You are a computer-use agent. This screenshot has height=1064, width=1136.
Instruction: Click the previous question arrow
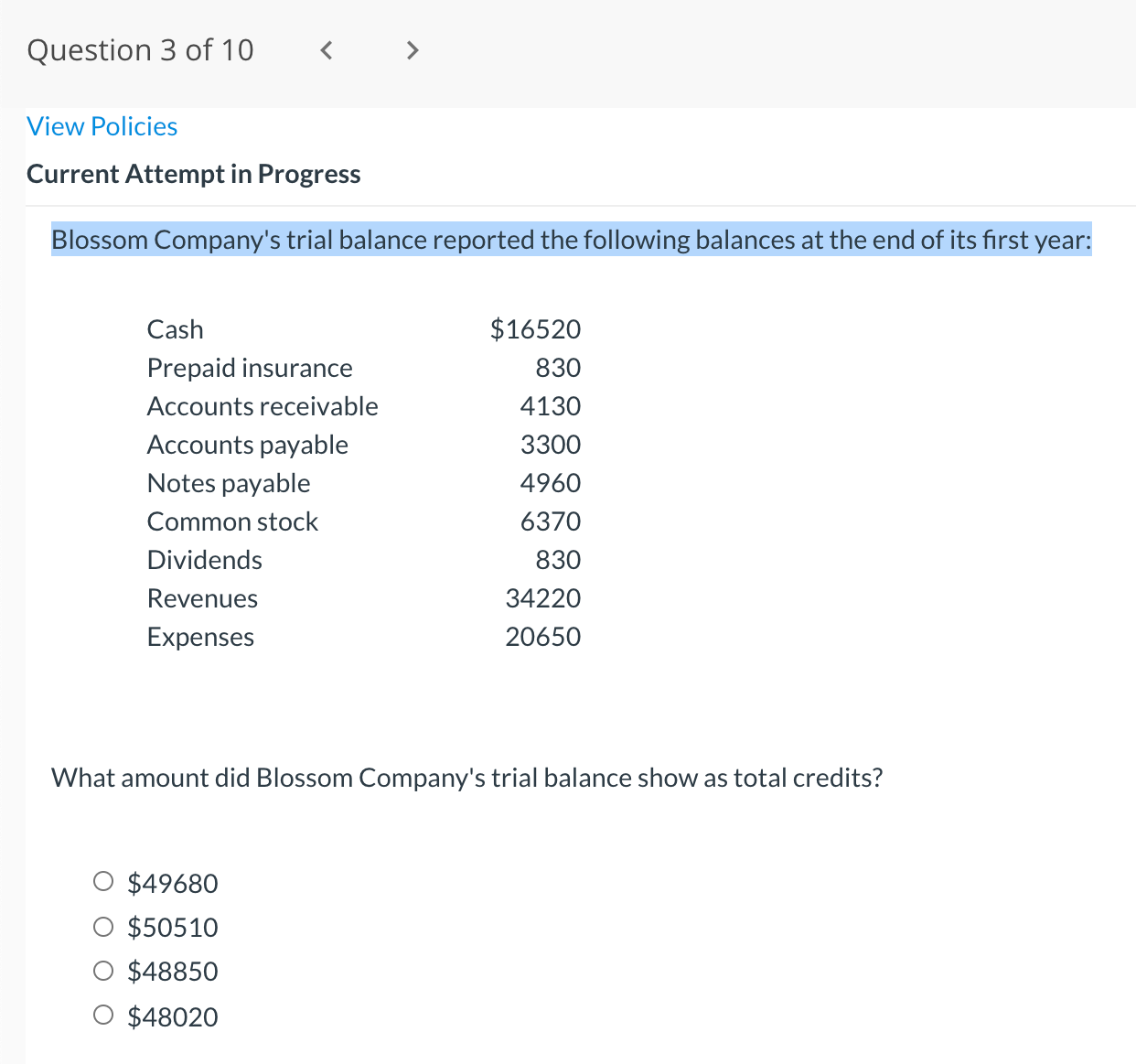pos(326,50)
